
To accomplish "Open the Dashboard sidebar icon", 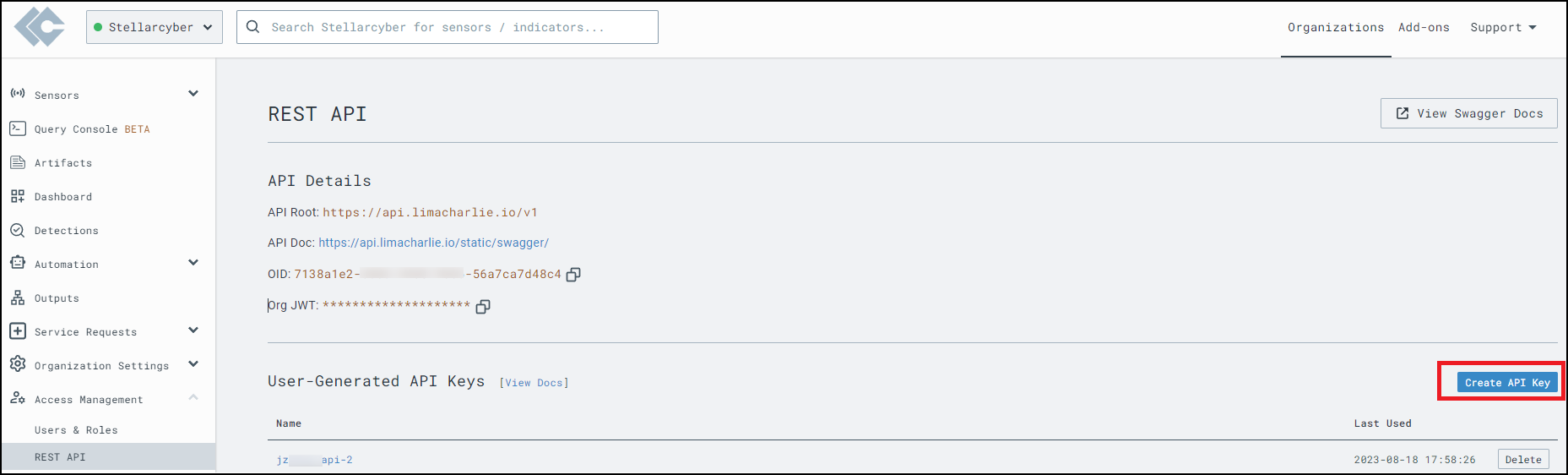I will click(x=18, y=196).
